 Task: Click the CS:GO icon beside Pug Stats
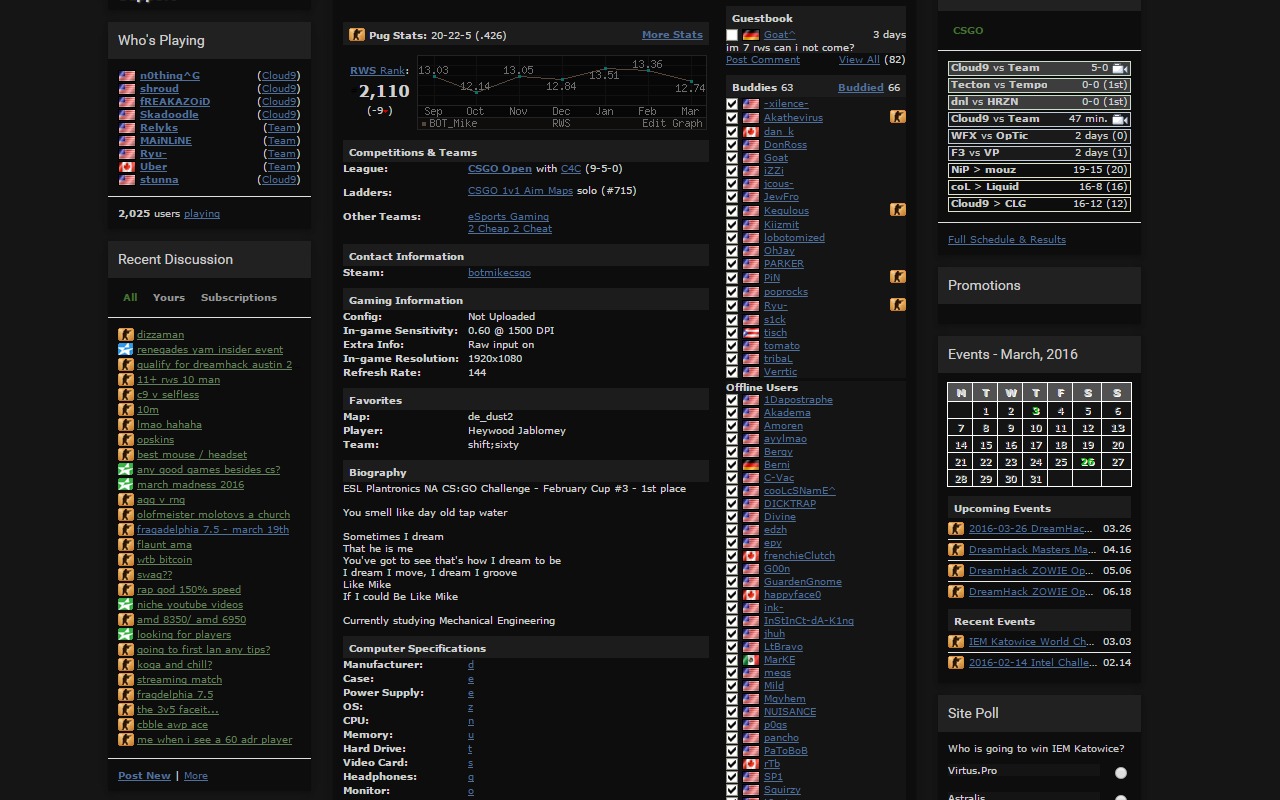pyautogui.click(x=357, y=35)
